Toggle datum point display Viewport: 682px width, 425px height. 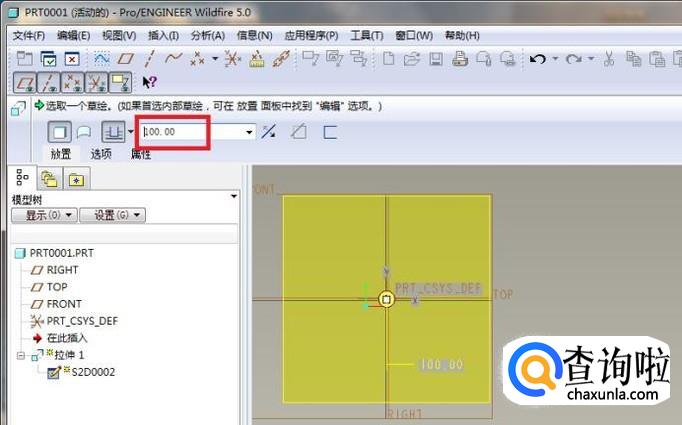pos(73,82)
